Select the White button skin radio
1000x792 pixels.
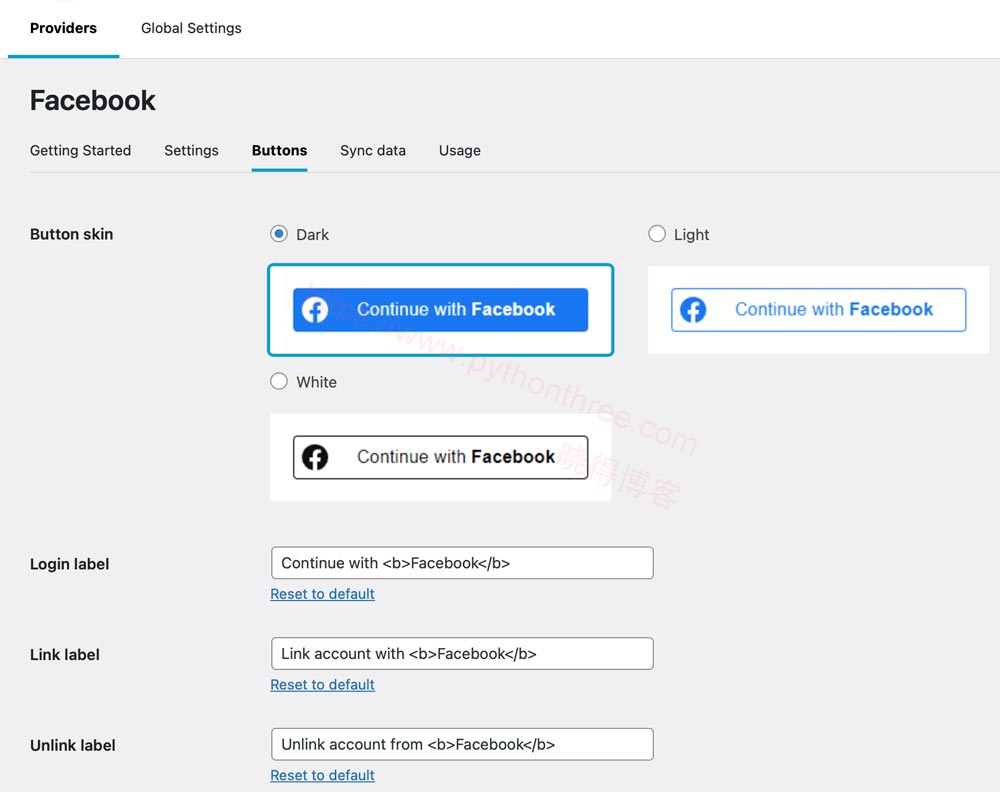tap(279, 381)
